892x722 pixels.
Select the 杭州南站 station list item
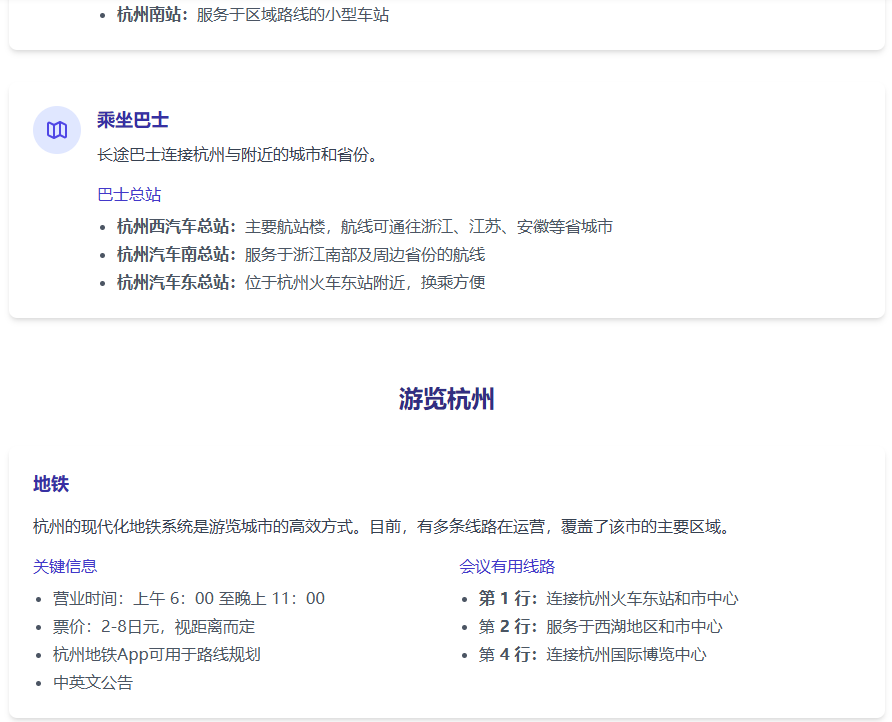(x=253, y=15)
